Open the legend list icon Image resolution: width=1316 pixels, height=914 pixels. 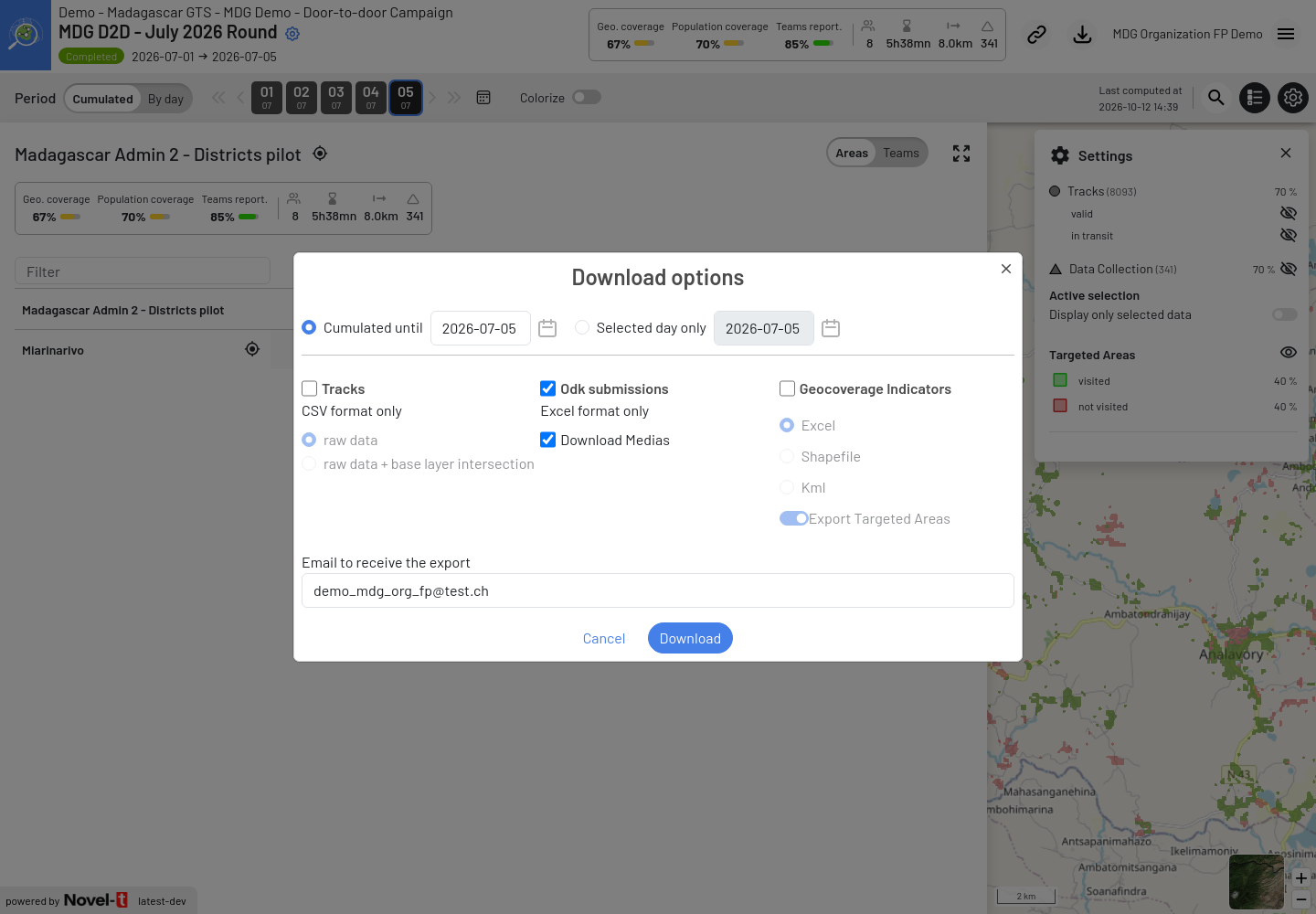(x=1255, y=98)
